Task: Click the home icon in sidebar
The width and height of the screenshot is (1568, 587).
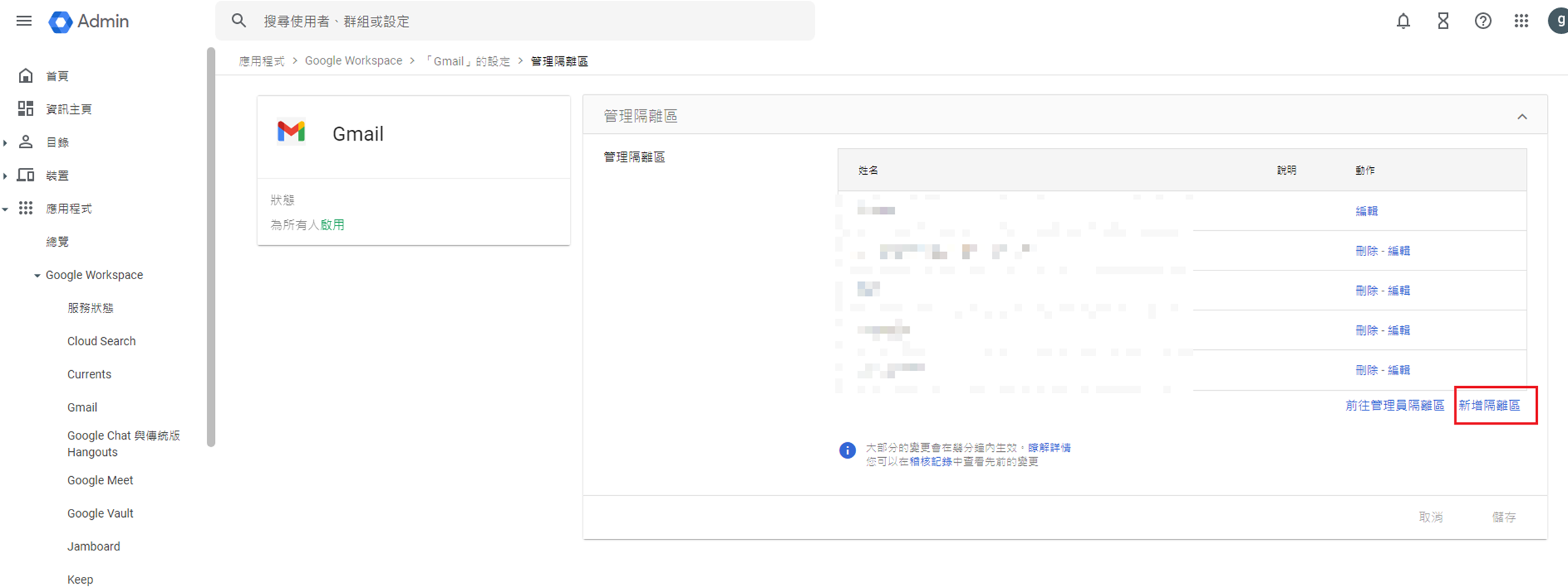Action: tap(26, 75)
